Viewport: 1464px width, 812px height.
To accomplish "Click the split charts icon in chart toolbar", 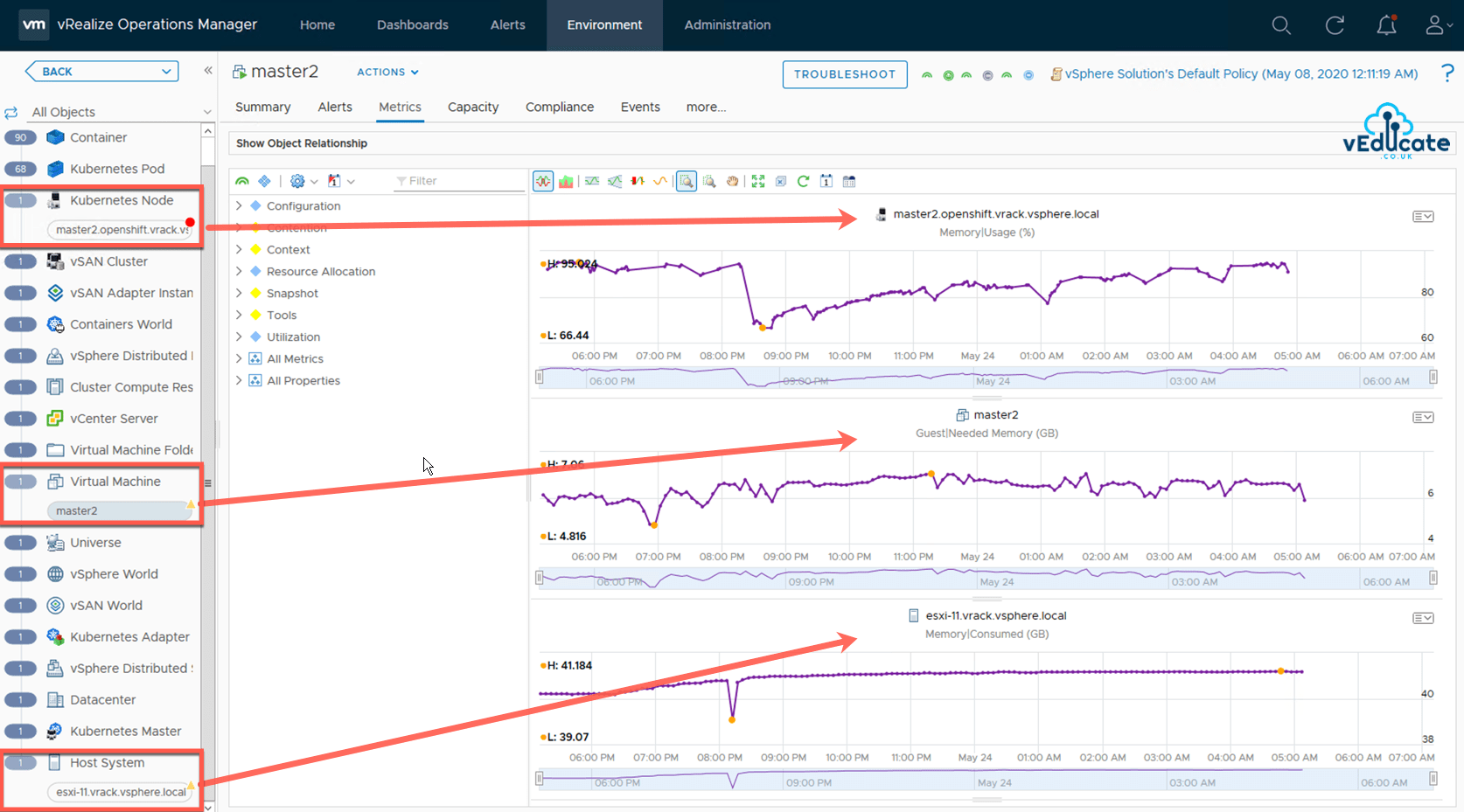I will click(x=543, y=181).
